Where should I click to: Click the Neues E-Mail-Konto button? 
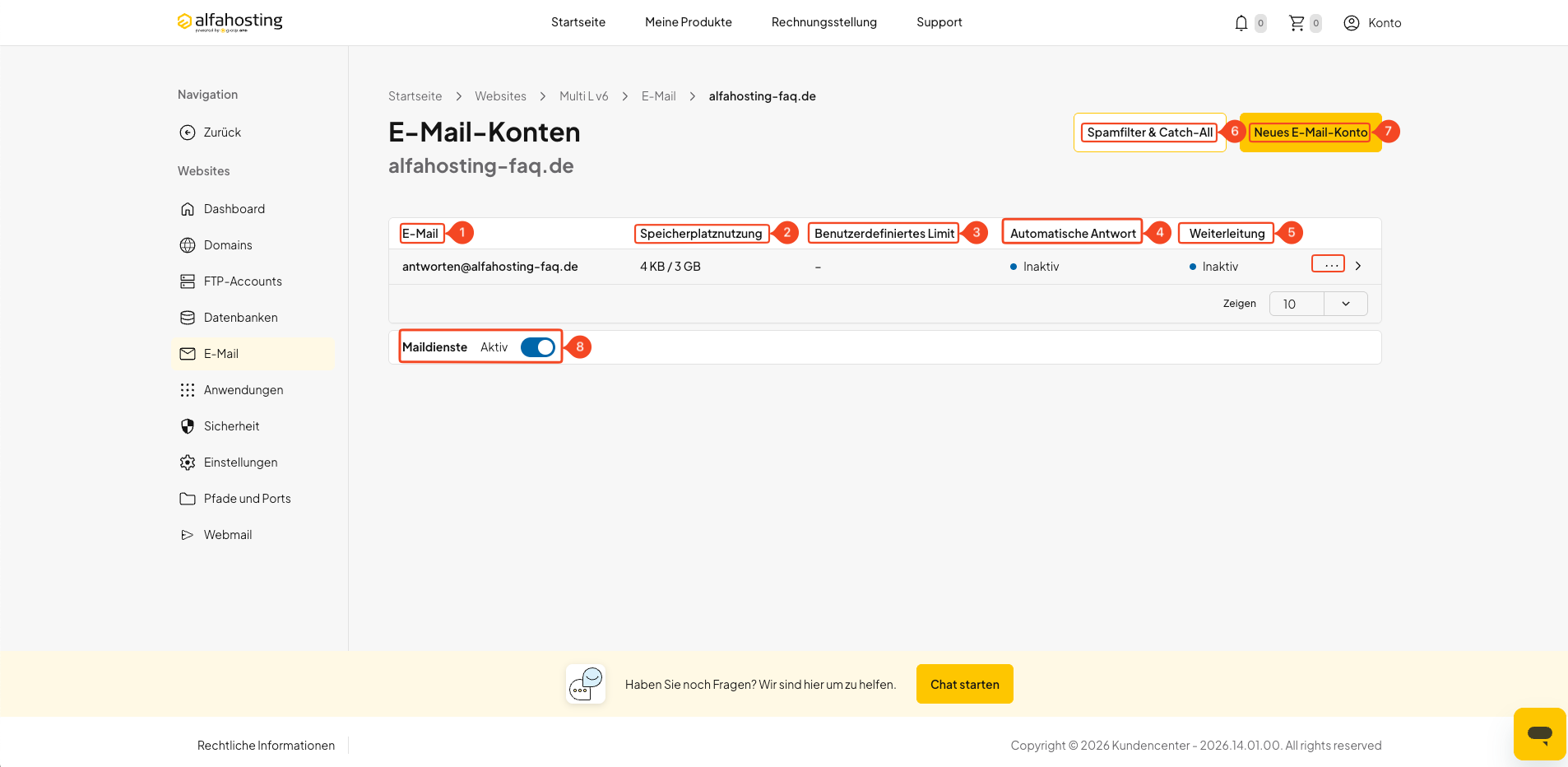coord(1311,132)
